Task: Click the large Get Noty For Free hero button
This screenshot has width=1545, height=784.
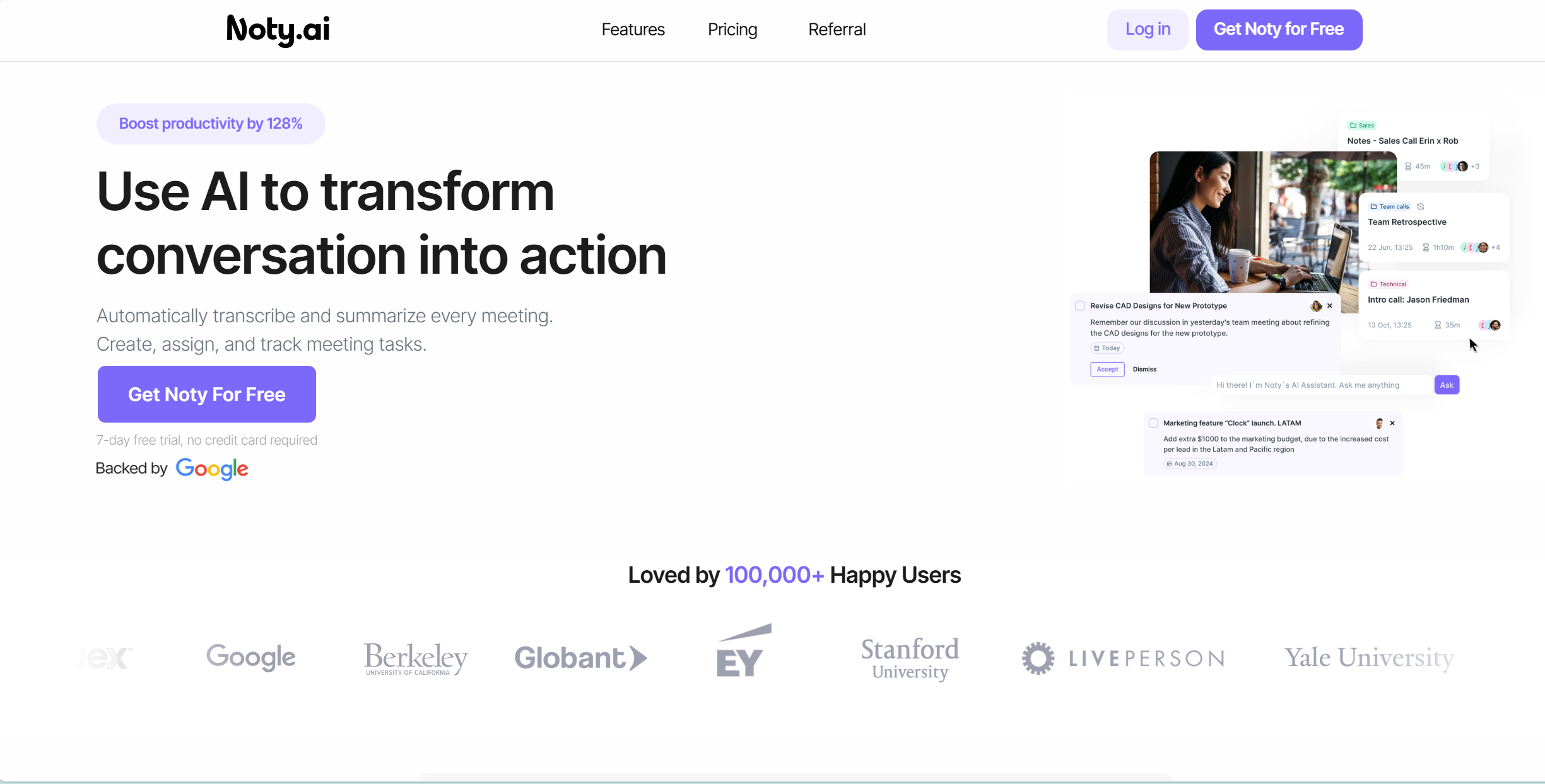Action: [x=207, y=394]
